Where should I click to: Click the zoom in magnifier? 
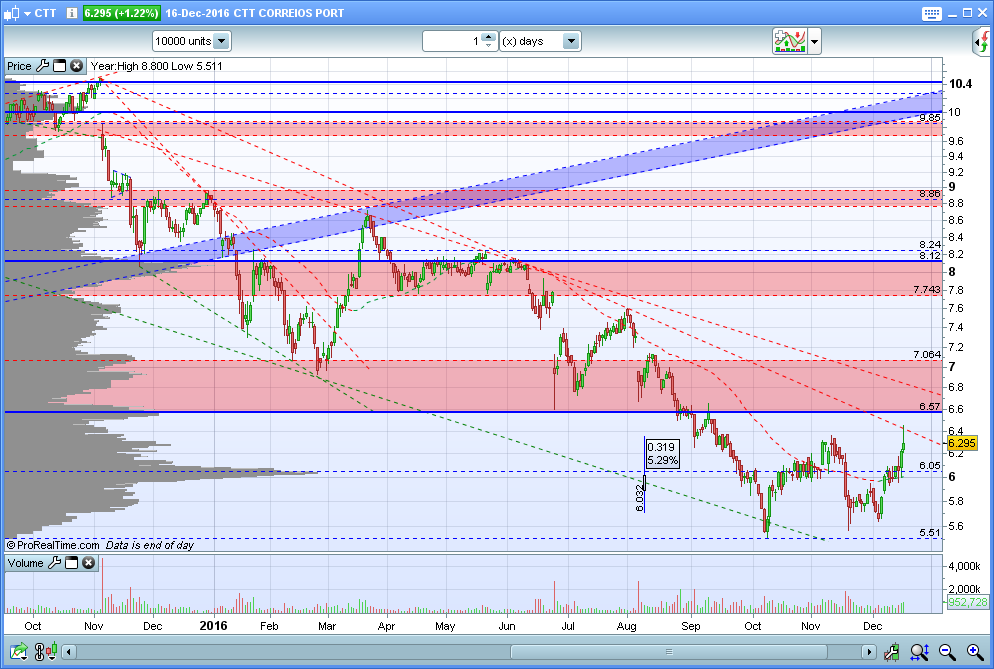pyautogui.click(x=975, y=651)
